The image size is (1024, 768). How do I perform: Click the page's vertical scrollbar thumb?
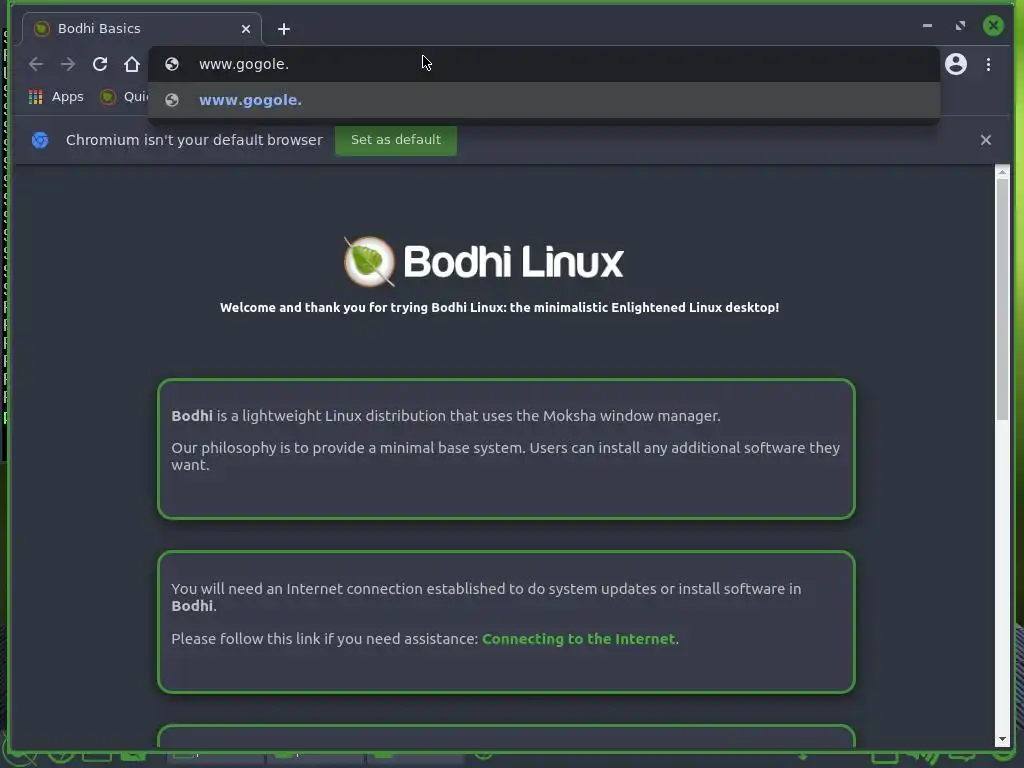click(1002, 300)
